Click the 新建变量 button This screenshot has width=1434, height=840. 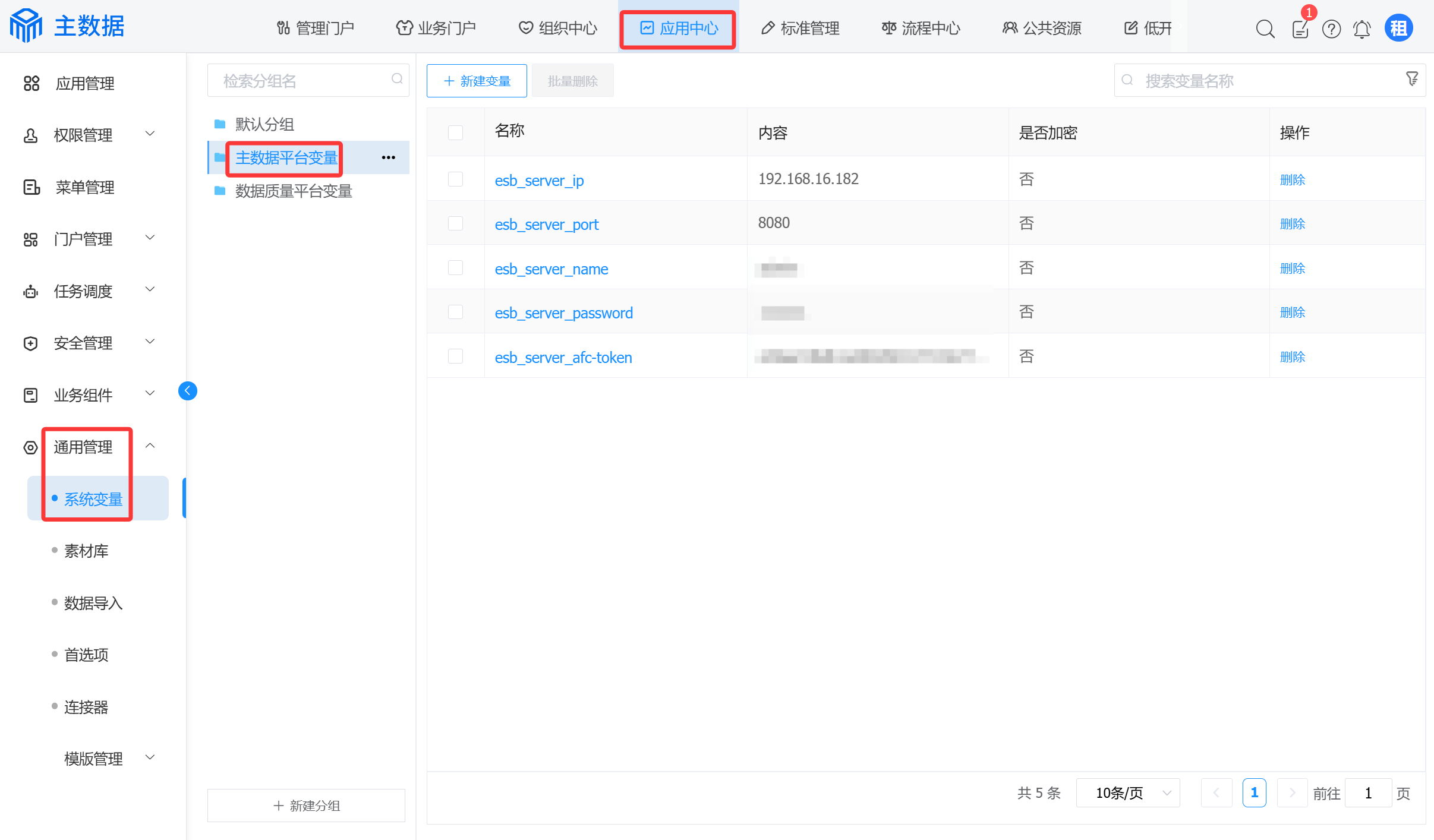coord(477,81)
